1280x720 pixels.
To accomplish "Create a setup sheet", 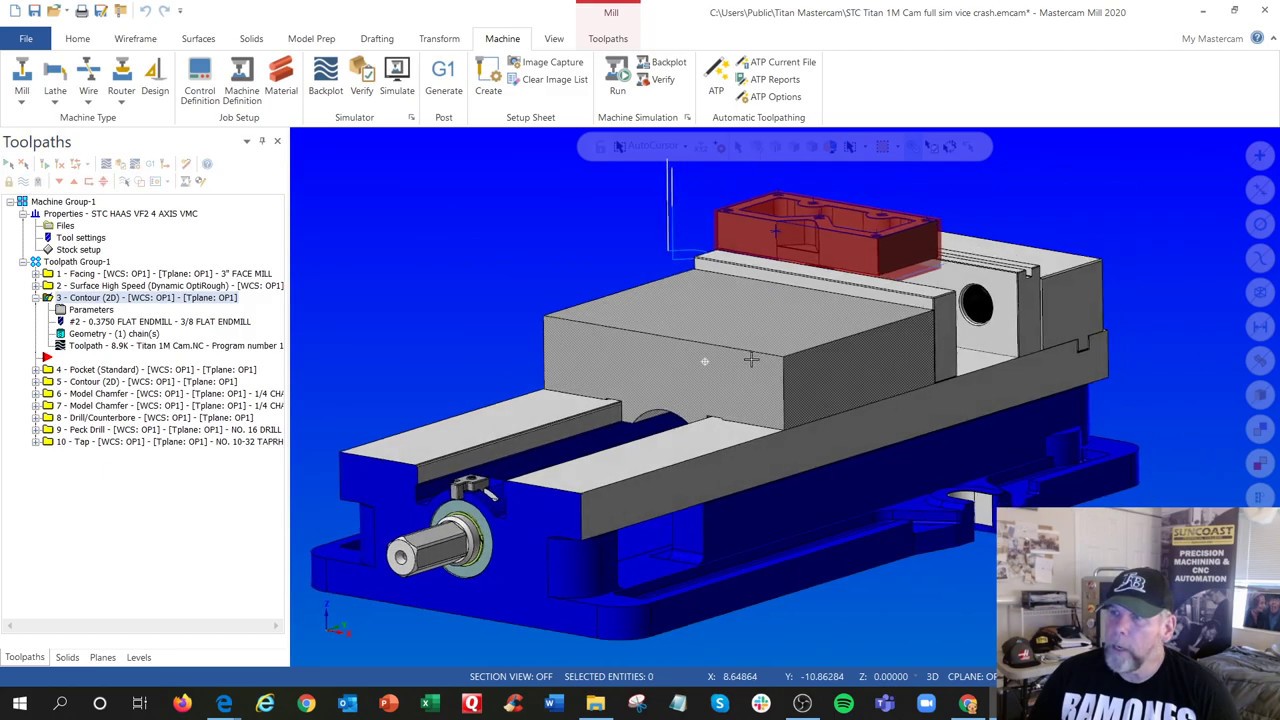I will pos(488,78).
